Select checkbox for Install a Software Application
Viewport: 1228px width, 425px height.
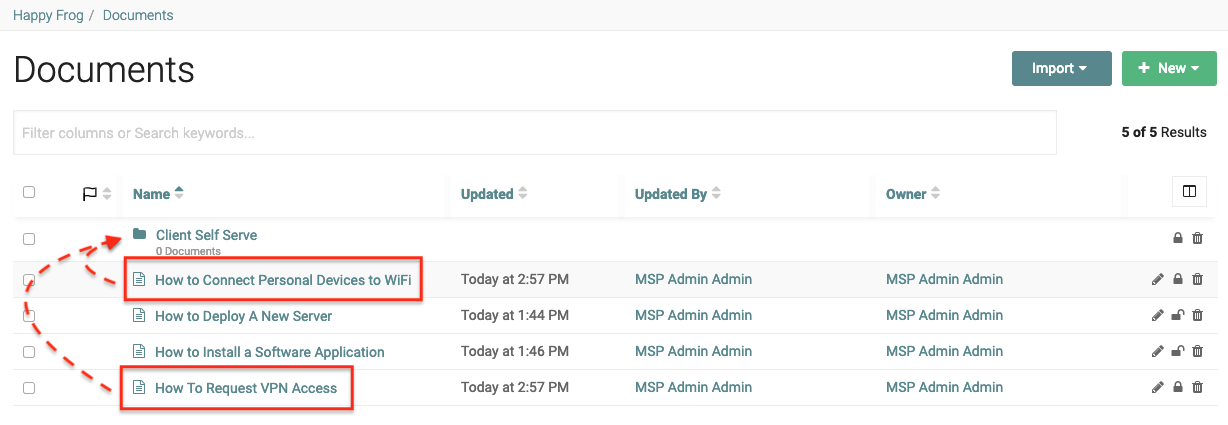[29, 352]
